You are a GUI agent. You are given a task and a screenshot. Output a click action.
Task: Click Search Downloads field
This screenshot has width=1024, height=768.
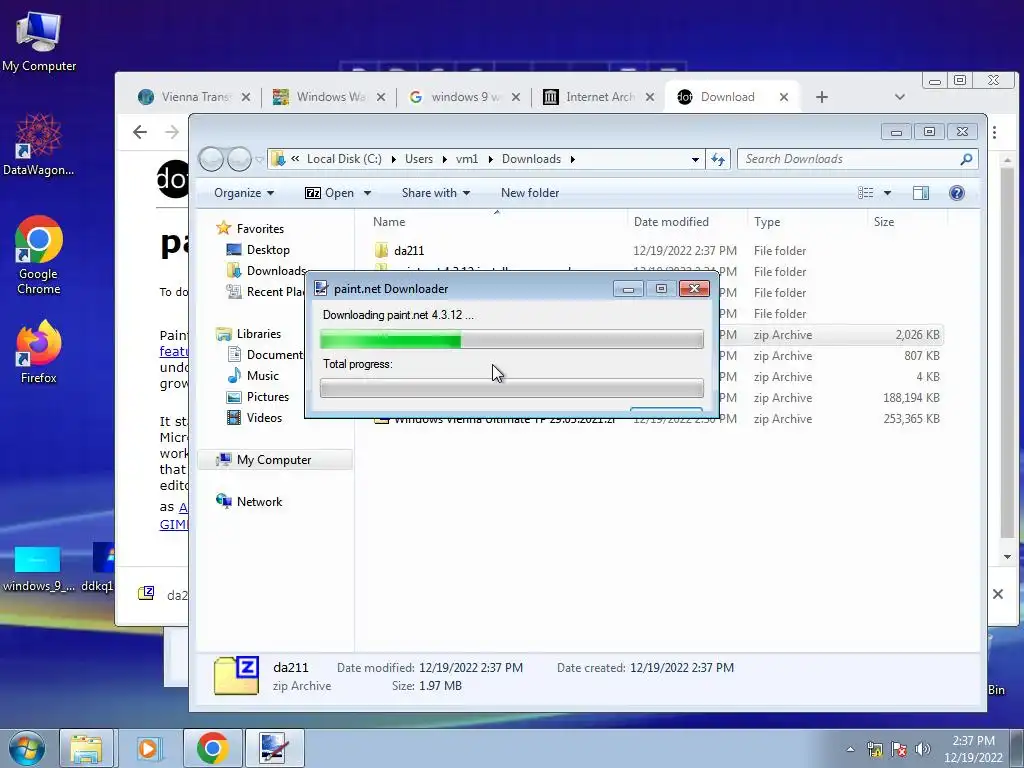[x=857, y=159]
